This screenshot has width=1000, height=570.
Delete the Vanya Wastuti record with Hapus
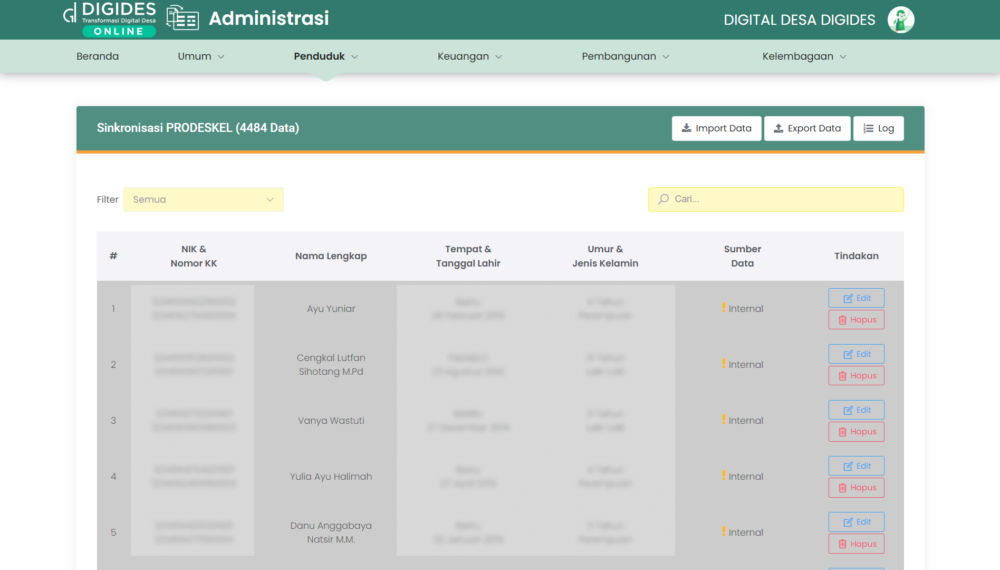pyautogui.click(x=856, y=432)
